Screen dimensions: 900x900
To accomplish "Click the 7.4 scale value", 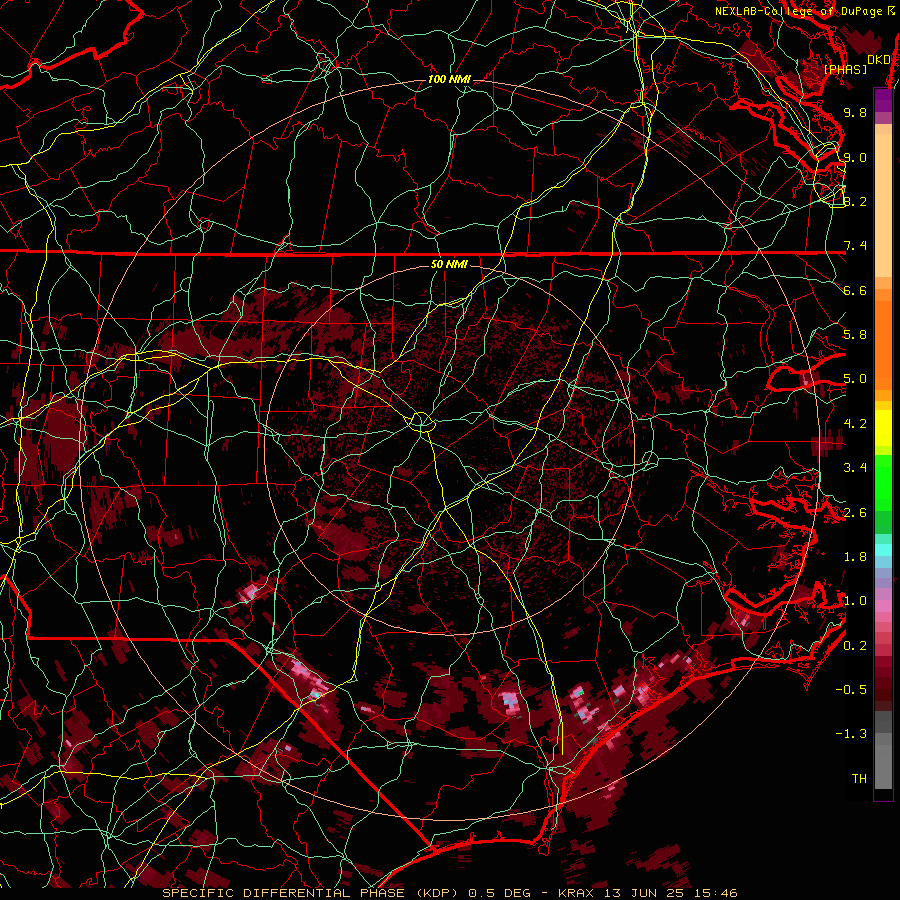I will pos(855,246).
